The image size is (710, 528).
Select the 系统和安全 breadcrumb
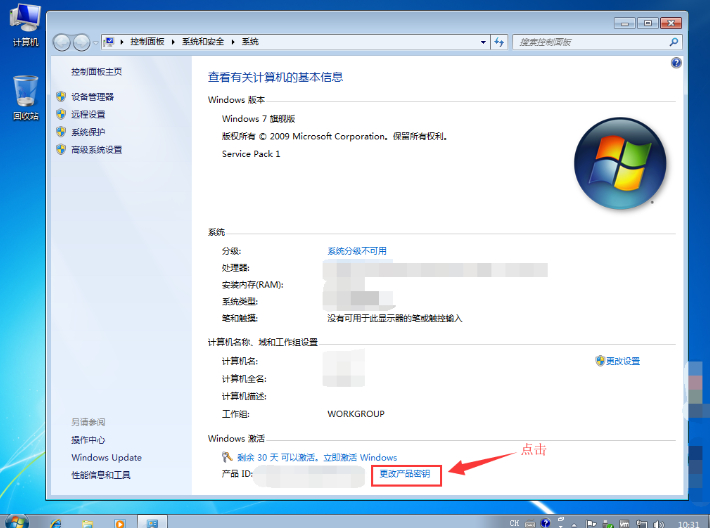point(203,42)
